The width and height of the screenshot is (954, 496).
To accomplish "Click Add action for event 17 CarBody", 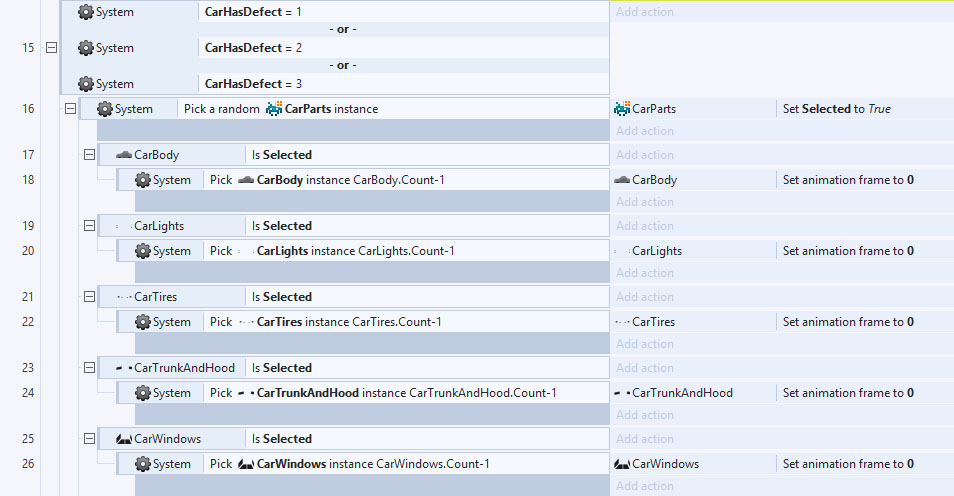I will (x=644, y=155).
